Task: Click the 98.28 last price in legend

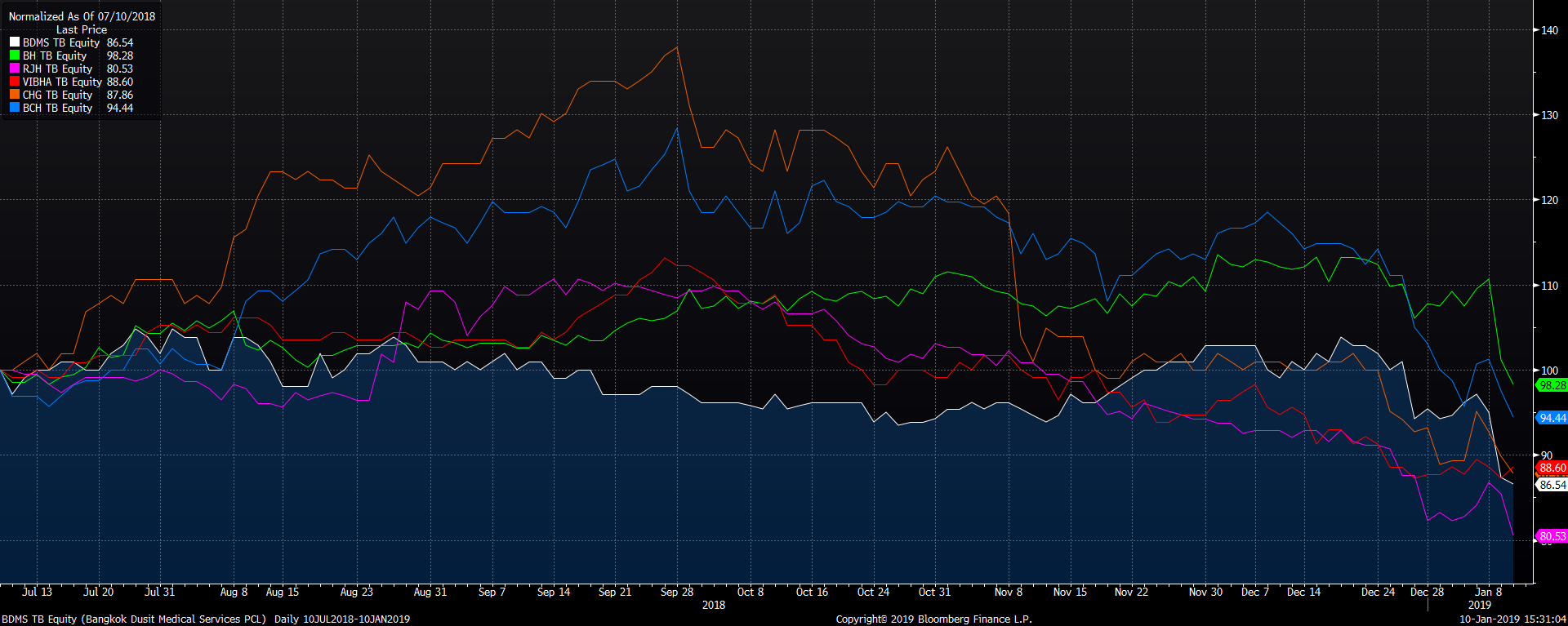Action: point(120,55)
